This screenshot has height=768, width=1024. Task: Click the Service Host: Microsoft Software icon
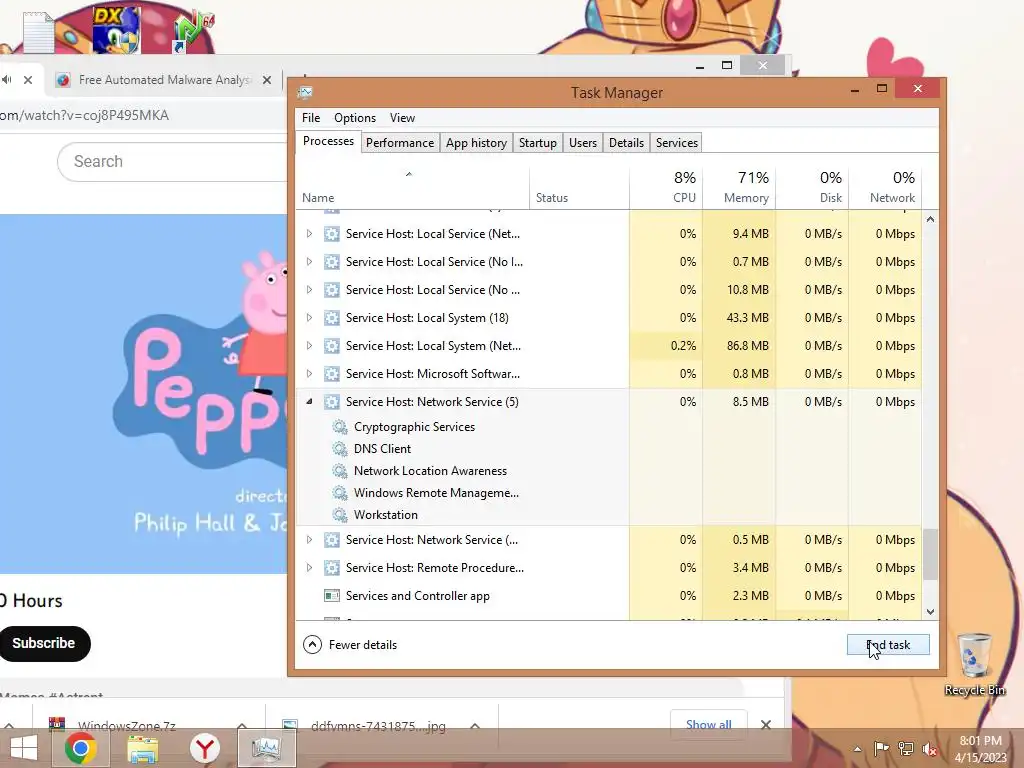(332, 374)
